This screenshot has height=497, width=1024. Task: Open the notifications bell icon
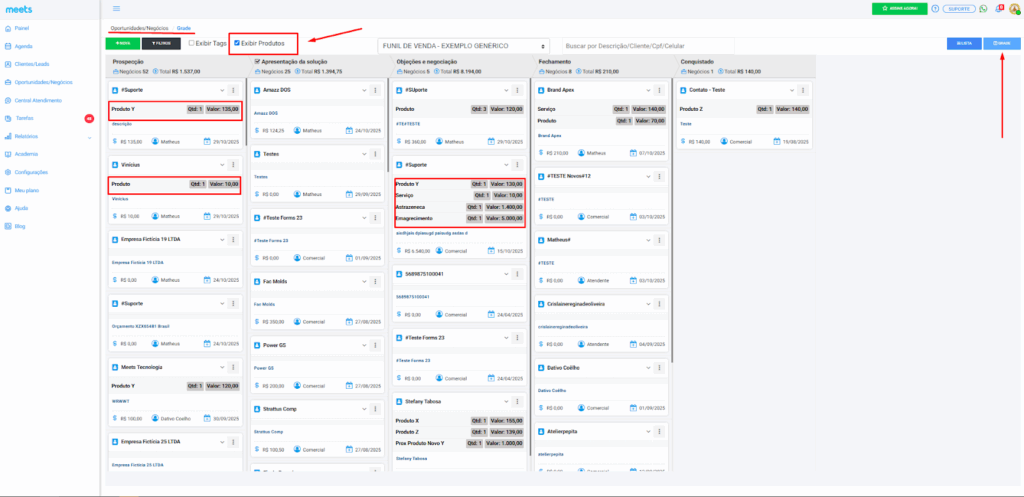[999, 8]
